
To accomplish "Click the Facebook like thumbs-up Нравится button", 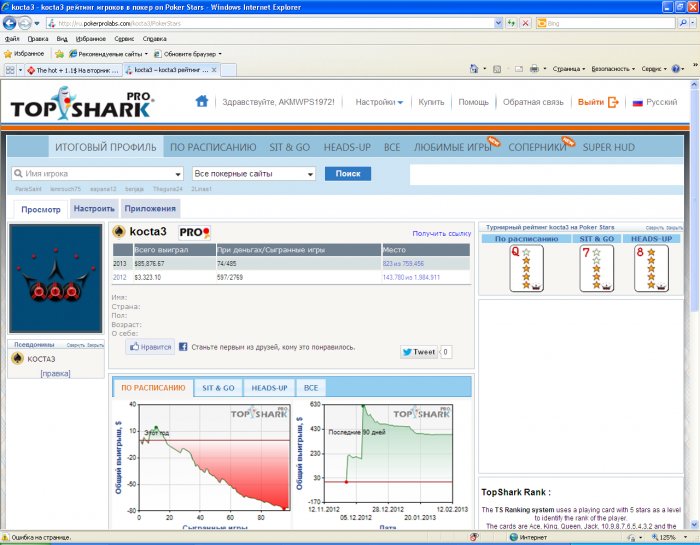I will (150, 347).
